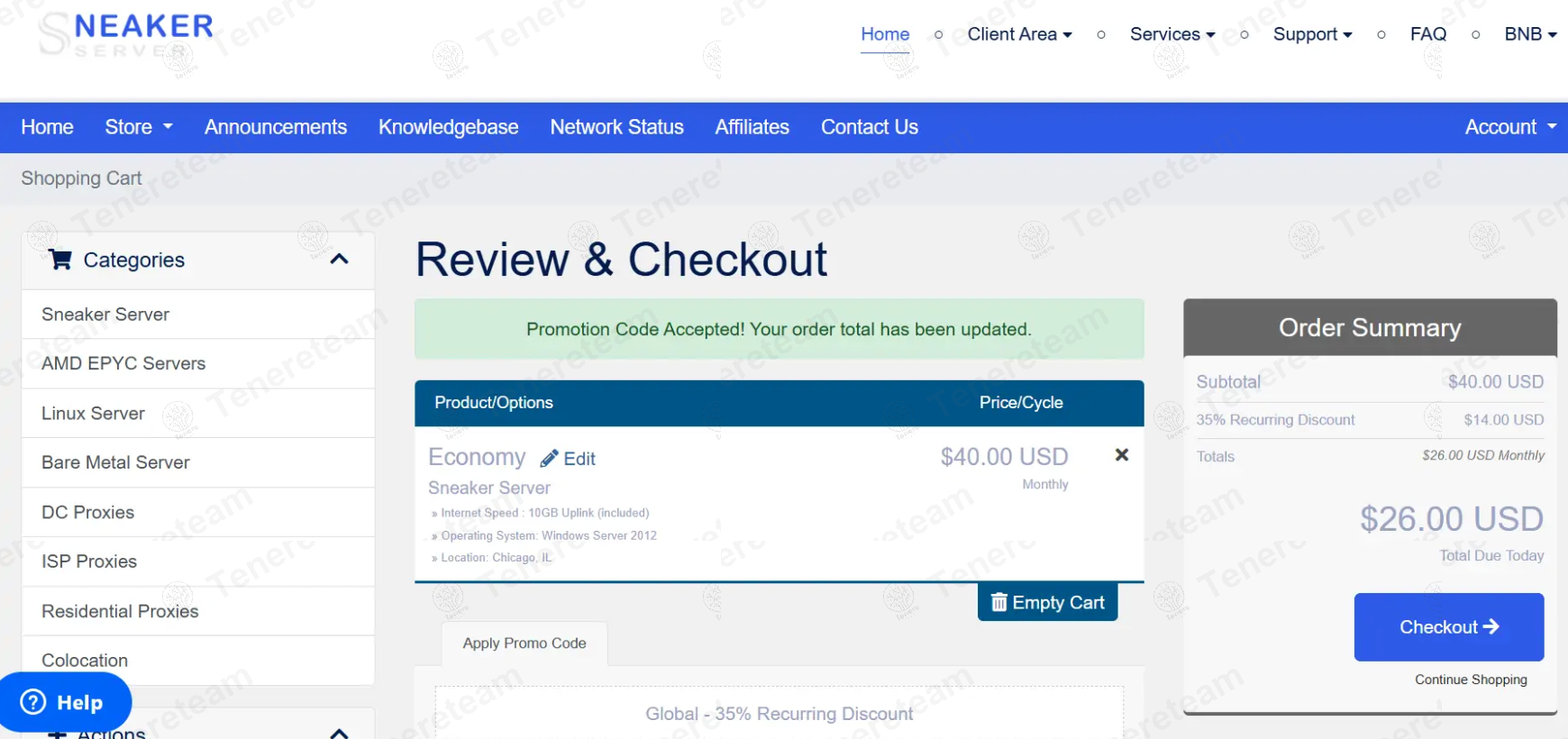This screenshot has width=1568, height=739.
Task: Click the Economy product name
Action: point(477,457)
